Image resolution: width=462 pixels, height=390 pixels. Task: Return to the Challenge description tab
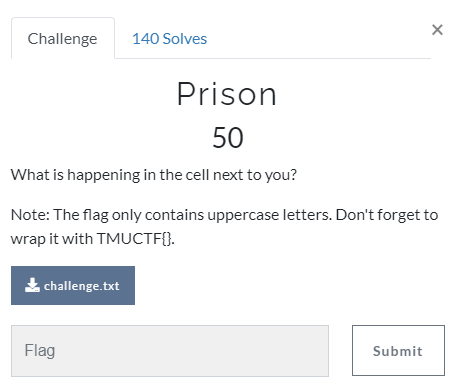coord(63,39)
